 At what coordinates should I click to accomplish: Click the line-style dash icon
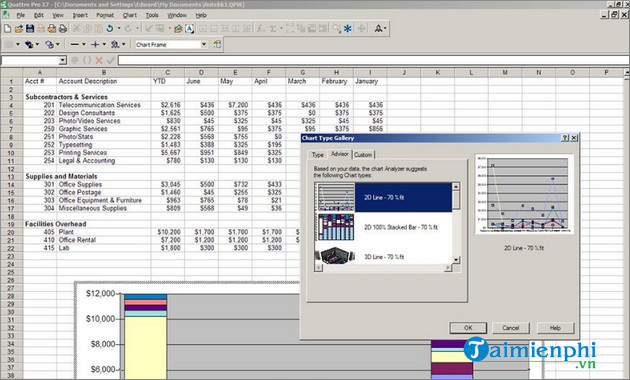(x=75, y=44)
